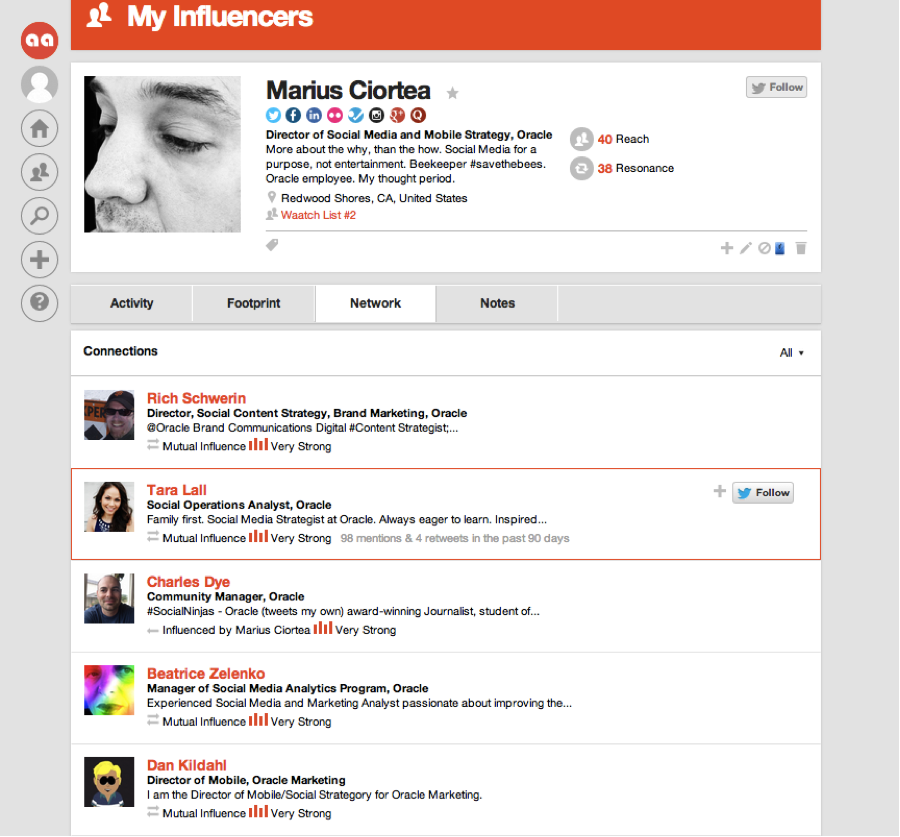Click the '40 Reach' value
This screenshot has height=837, width=900.
tap(623, 139)
